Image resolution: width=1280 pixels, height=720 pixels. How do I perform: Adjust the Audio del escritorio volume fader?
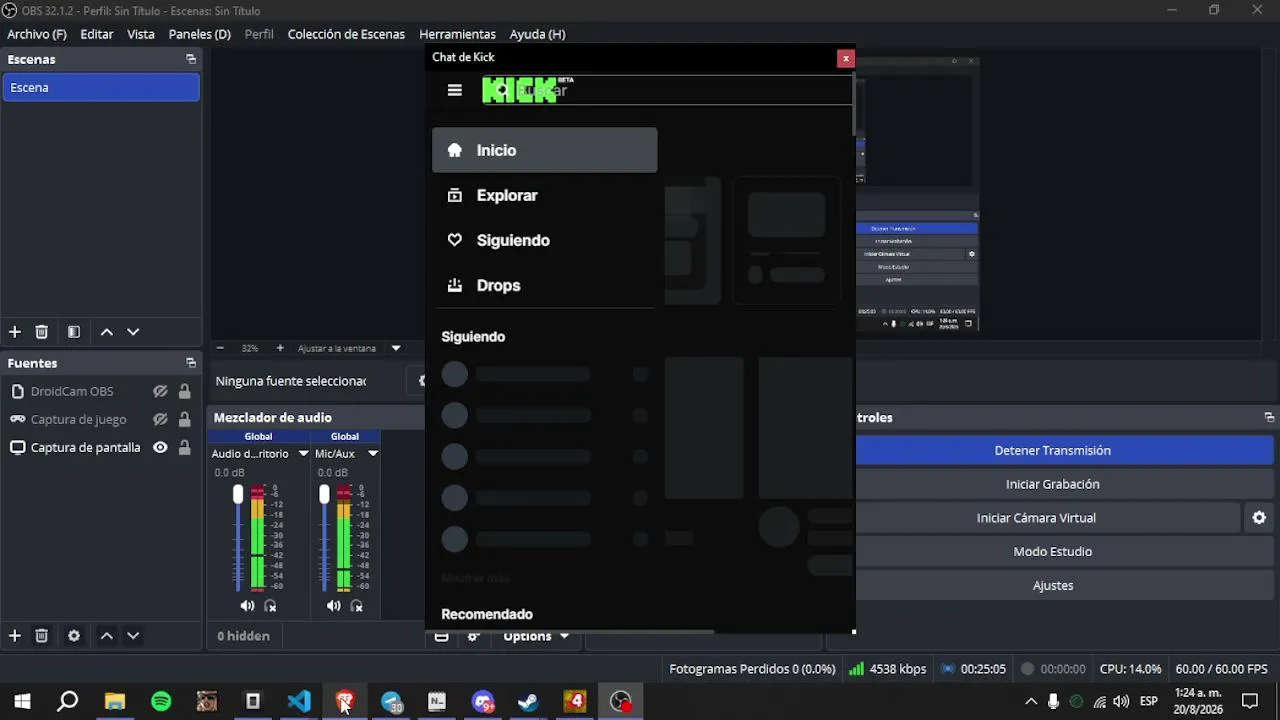238,495
